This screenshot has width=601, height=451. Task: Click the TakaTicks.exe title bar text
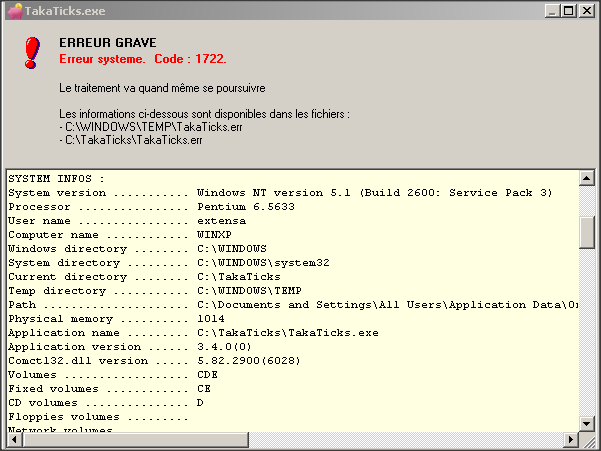(65, 11)
